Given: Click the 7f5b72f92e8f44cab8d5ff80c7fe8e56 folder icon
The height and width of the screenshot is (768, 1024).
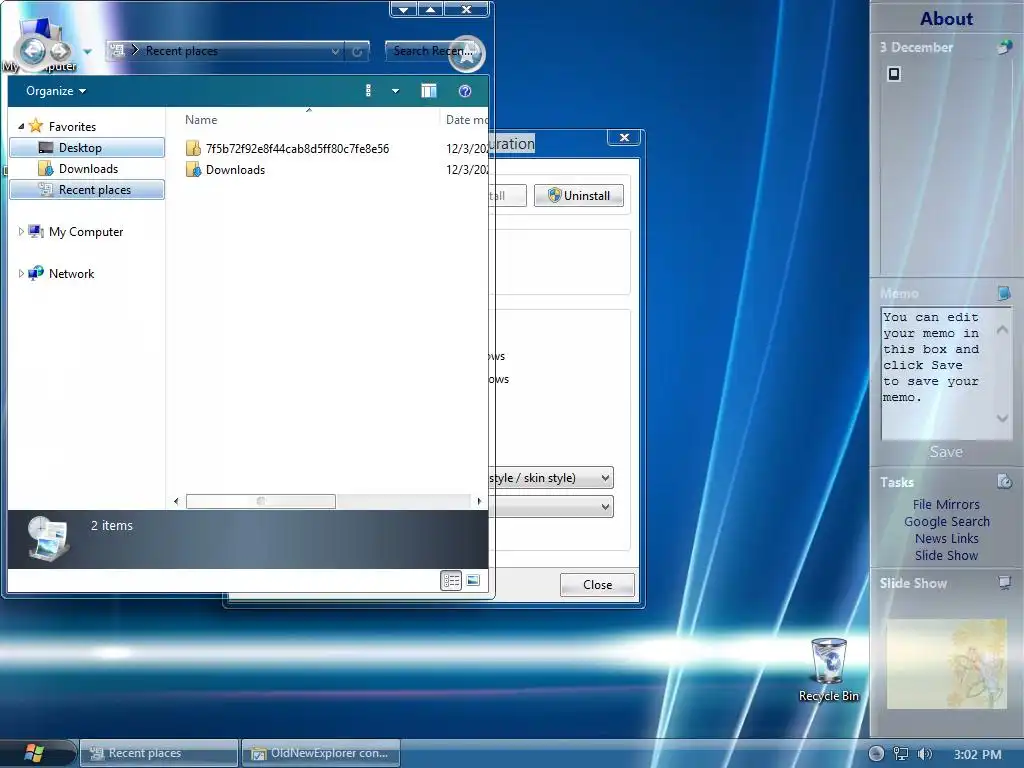Looking at the screenshot, I should 193,148.
